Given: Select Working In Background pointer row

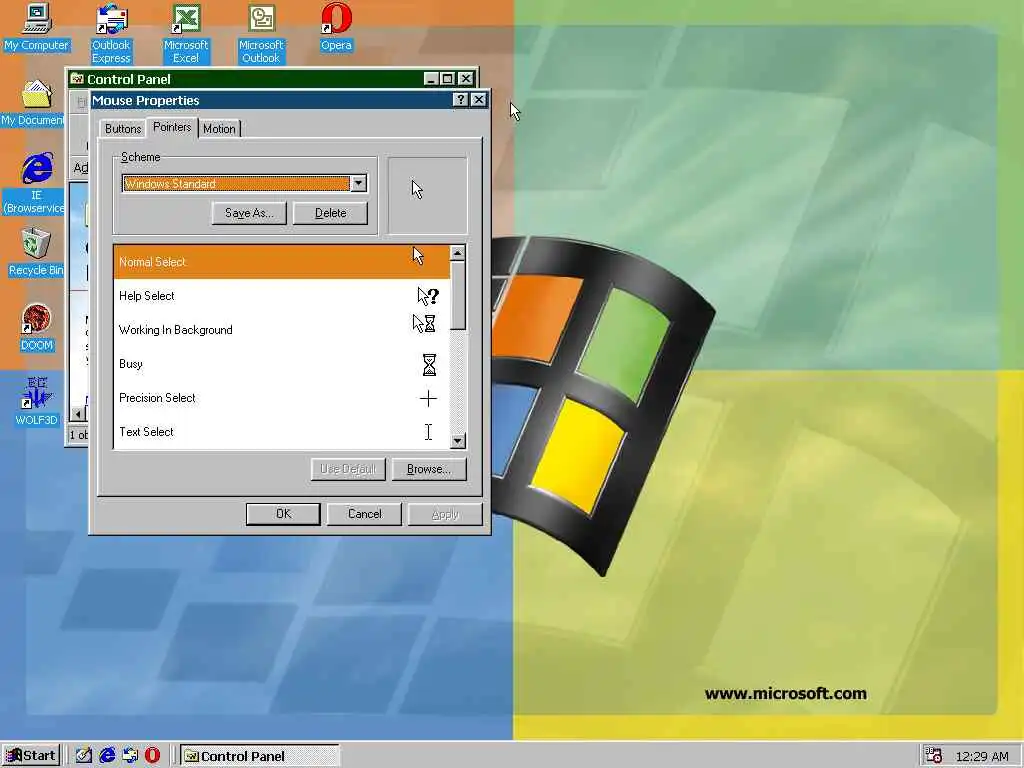Looking at the screenshot, I should click(281, 330).
